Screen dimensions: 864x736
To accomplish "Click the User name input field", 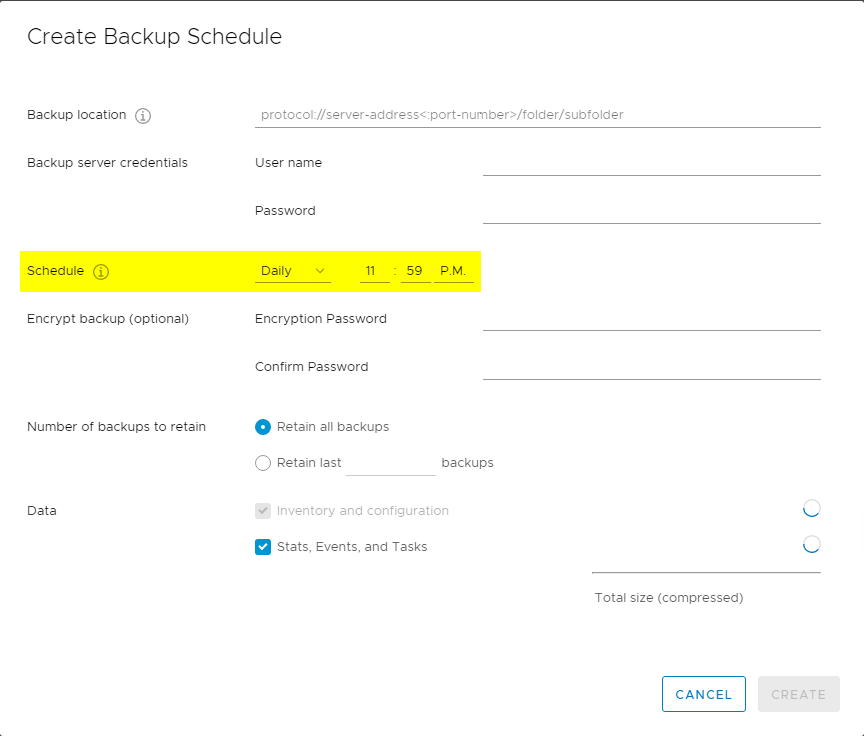I will [x=652, y=163].
